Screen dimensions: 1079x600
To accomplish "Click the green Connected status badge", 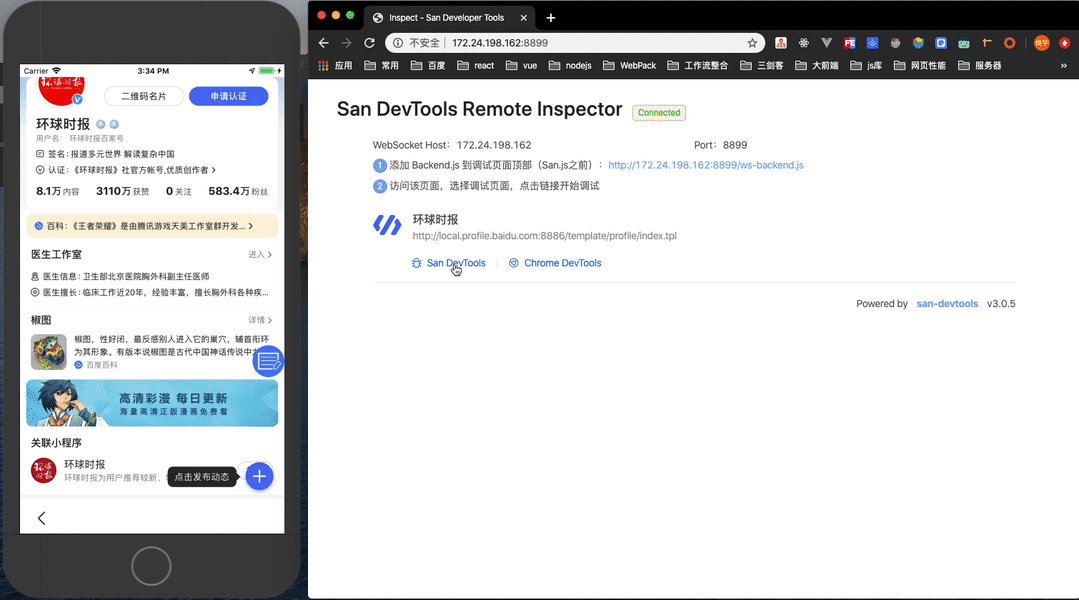I will pos(659,112).
